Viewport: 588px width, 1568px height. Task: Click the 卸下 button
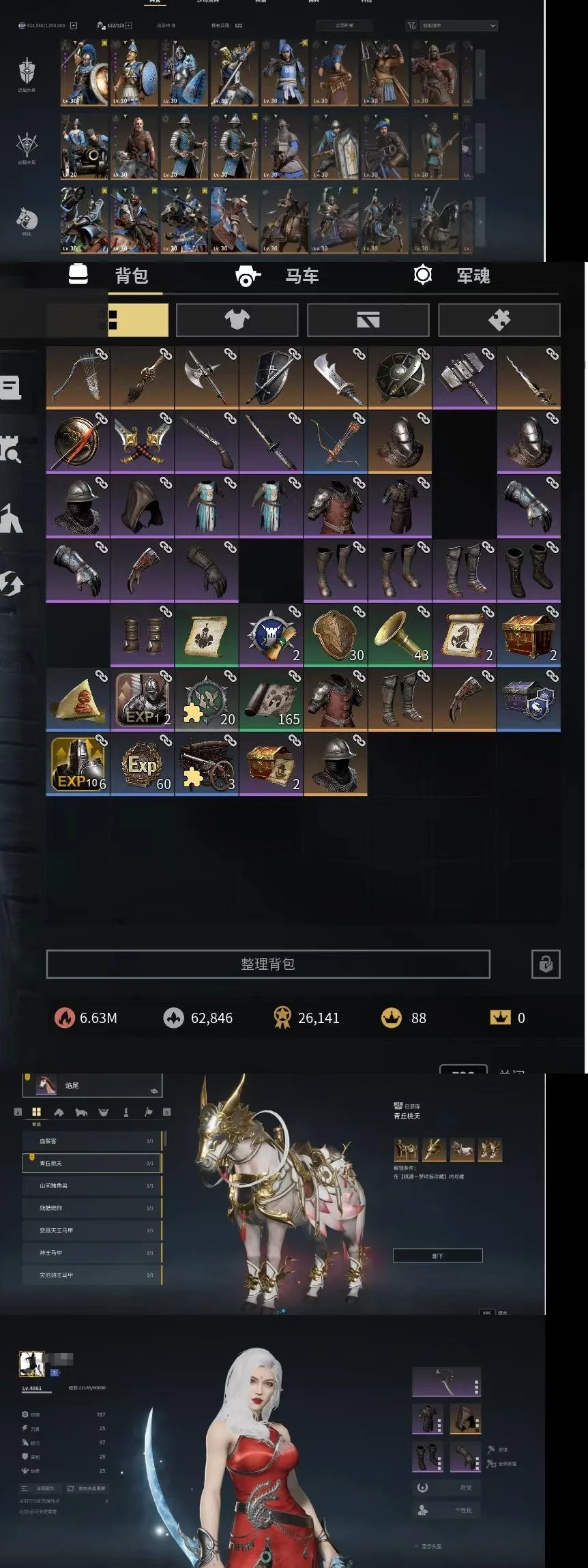438,1256
